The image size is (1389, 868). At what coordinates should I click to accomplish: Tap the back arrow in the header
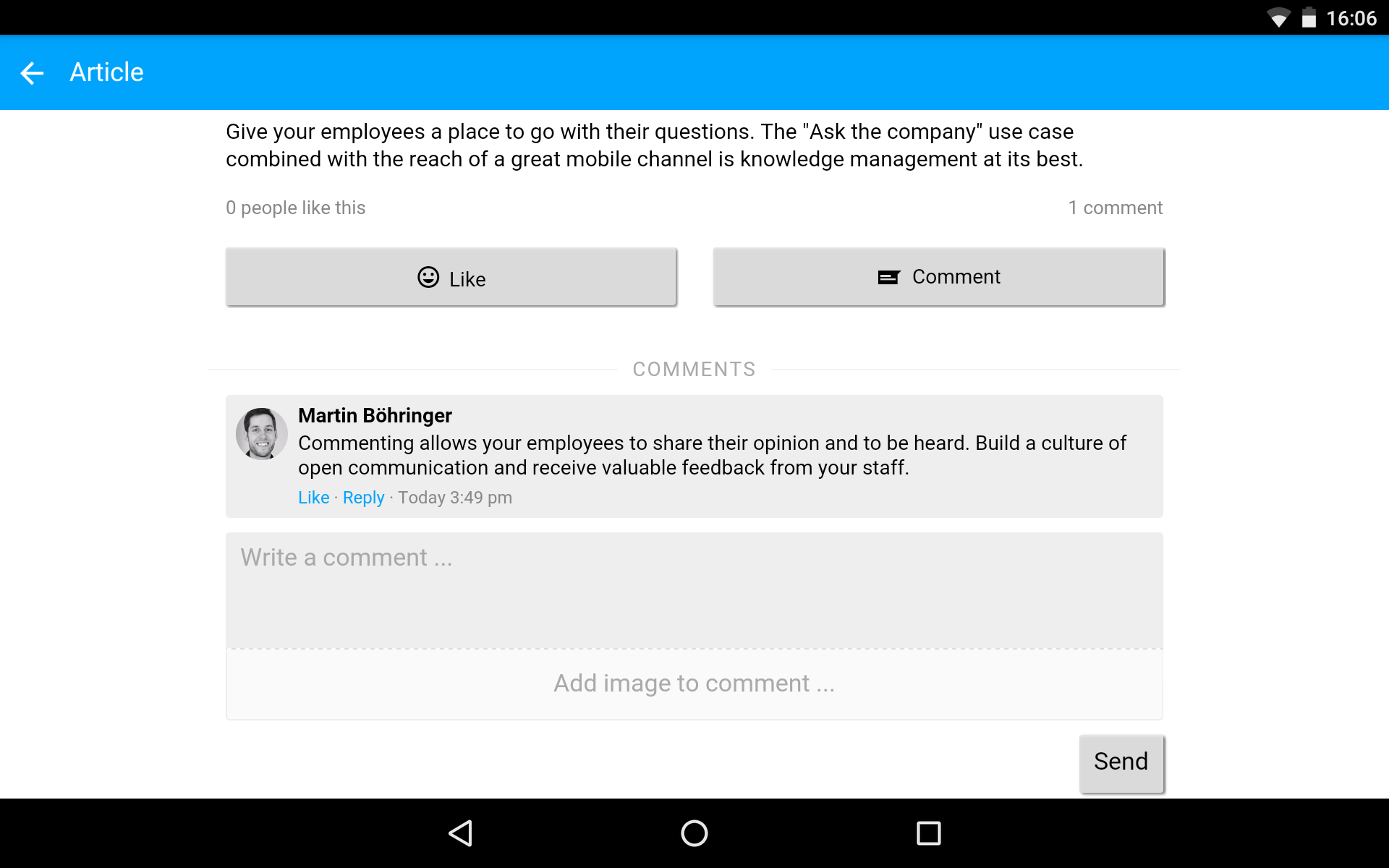coord(32,72)
